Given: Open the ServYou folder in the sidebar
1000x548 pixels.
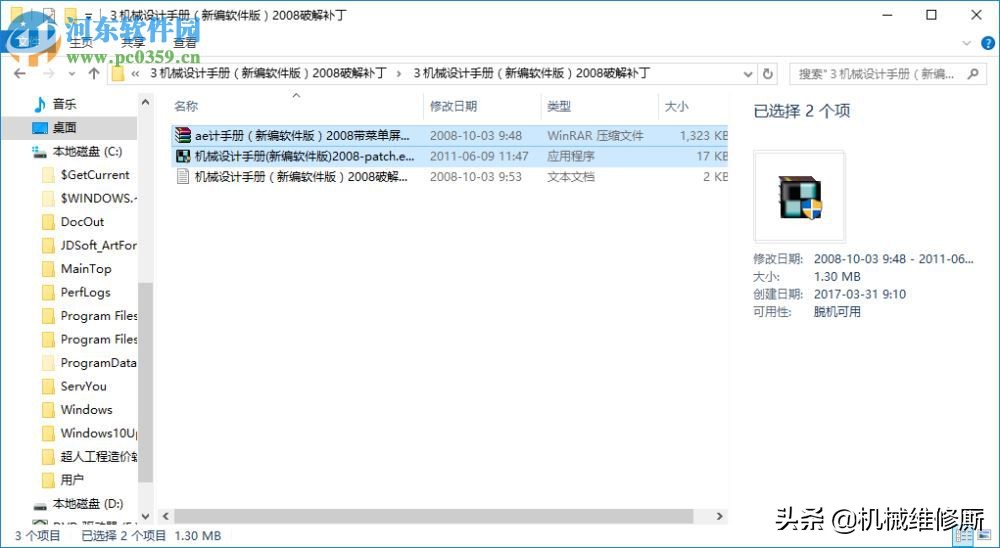Looking at the screenshot, I should click(84, 386).
